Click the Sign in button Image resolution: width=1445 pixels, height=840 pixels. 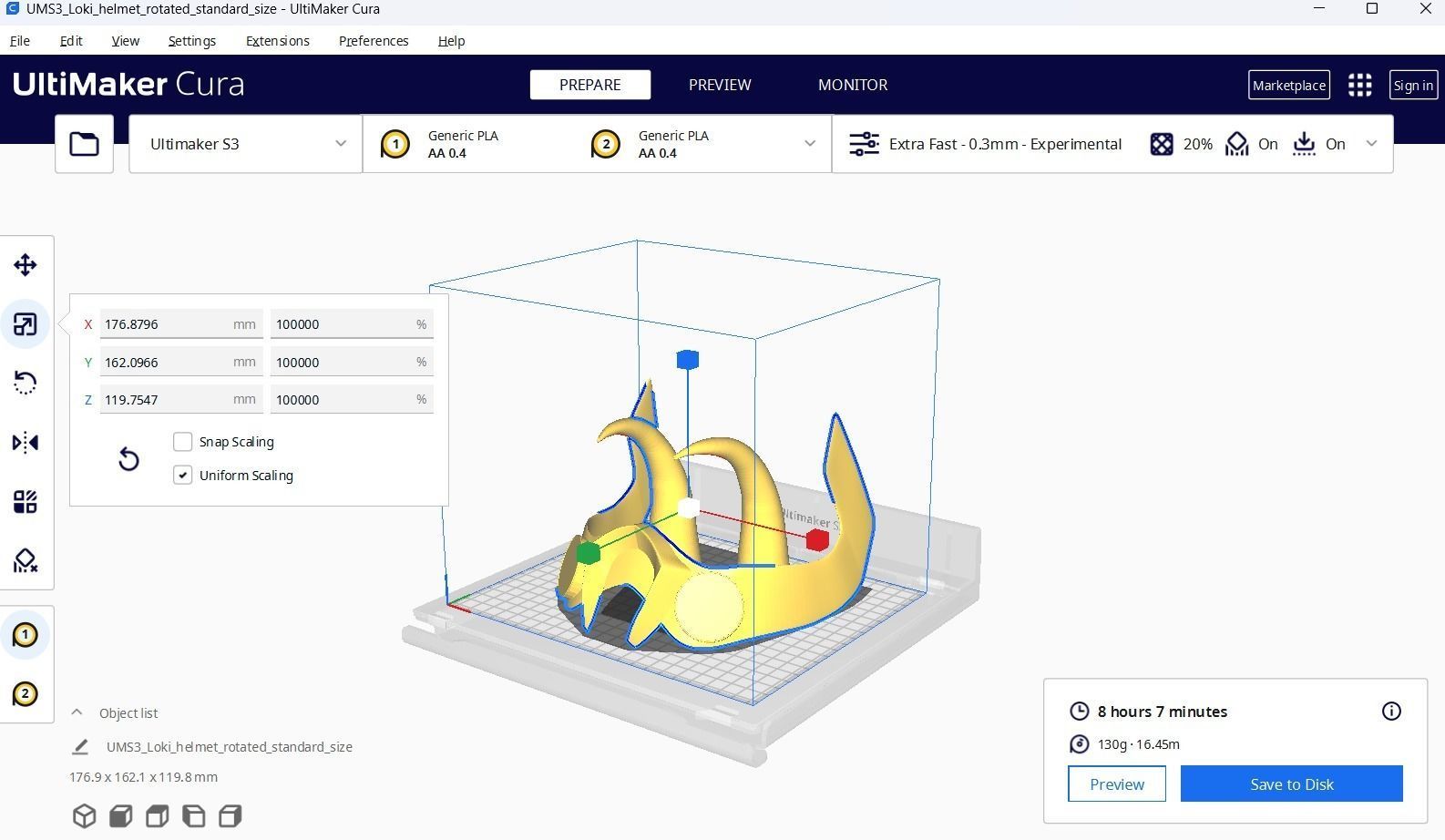tap(1413, 85)
